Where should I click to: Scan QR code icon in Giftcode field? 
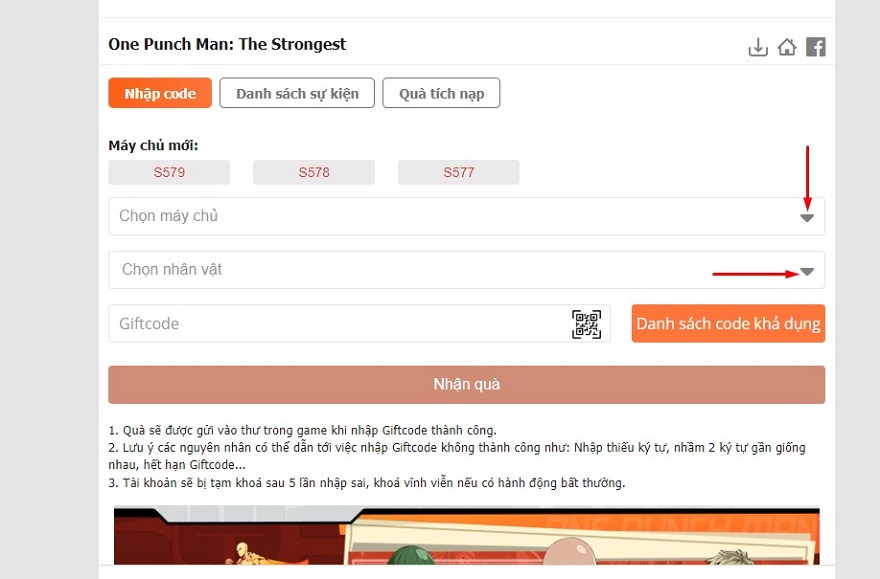[586, 324]
